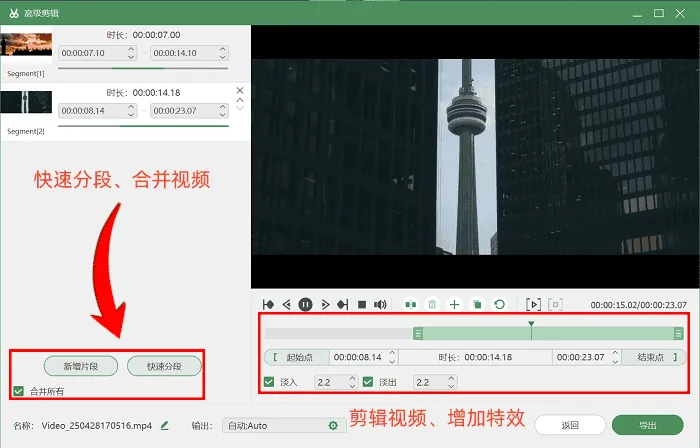
Task: Play the selected segment bracket icon
Action: (533, 305)
